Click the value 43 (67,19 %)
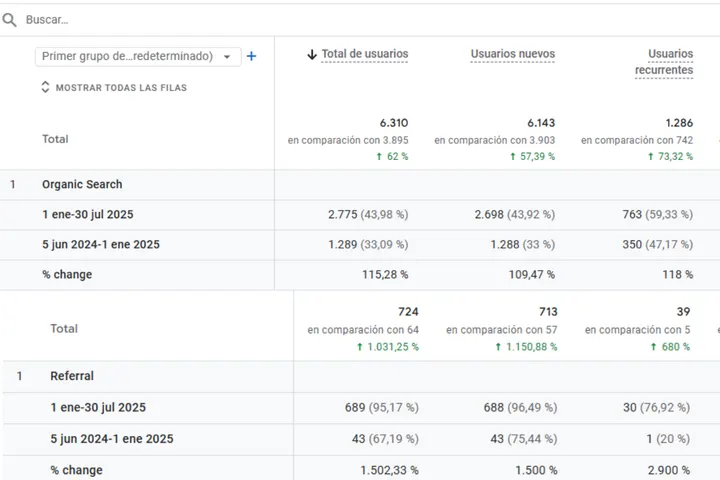 click(x=385, y=439)
